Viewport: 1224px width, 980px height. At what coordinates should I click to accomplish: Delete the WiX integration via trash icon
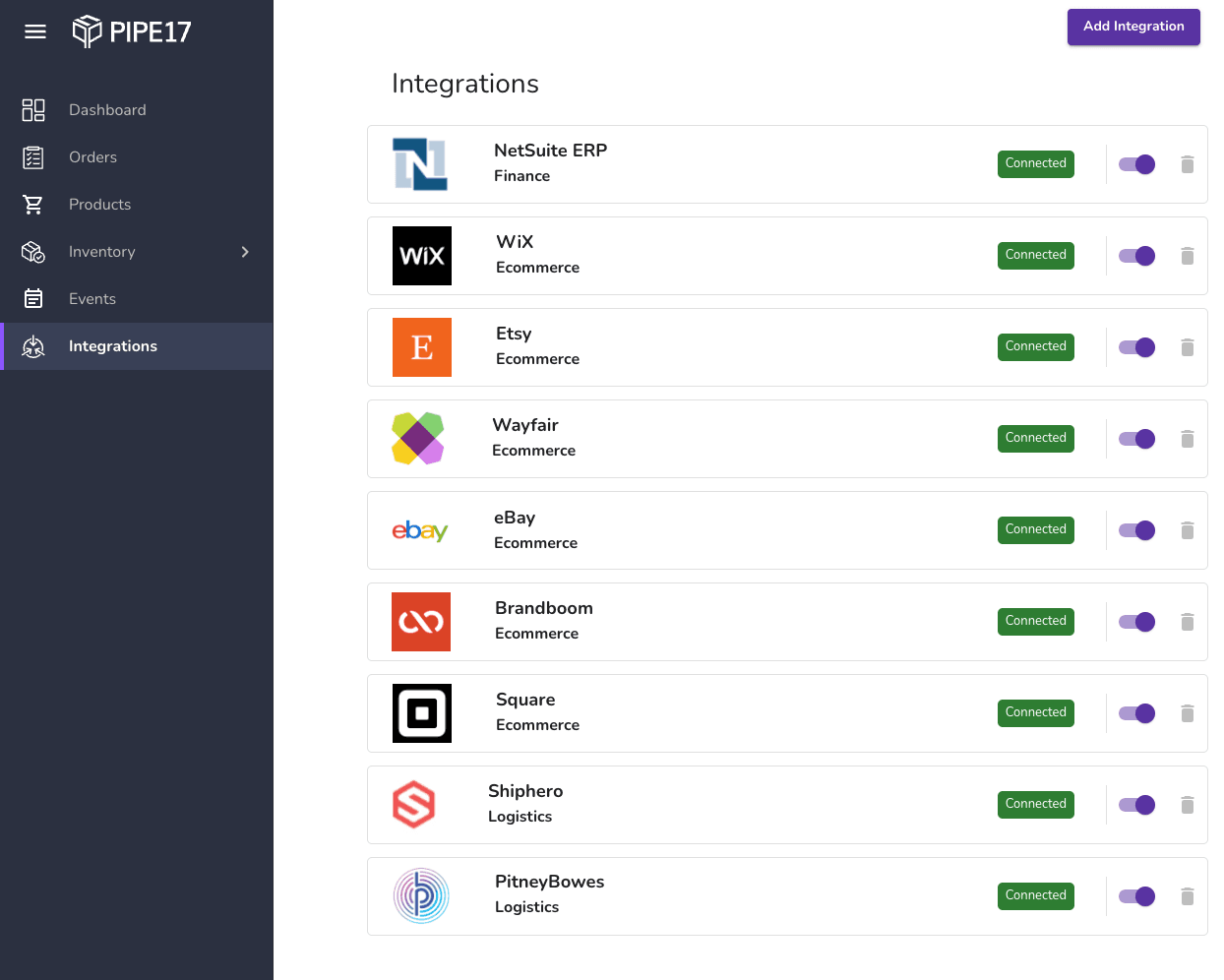1188,256
